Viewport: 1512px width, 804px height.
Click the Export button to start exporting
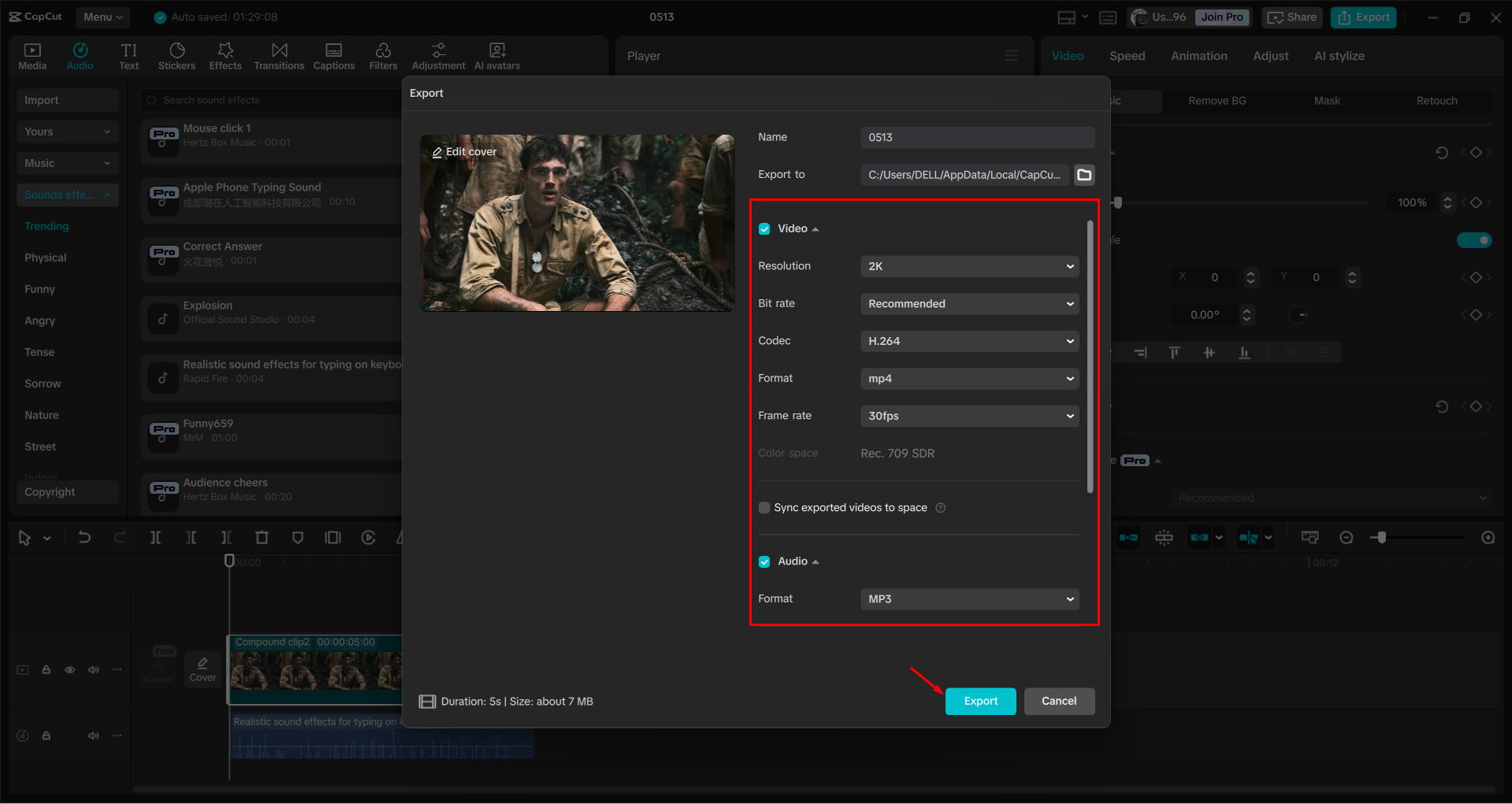tap(979, 701)
